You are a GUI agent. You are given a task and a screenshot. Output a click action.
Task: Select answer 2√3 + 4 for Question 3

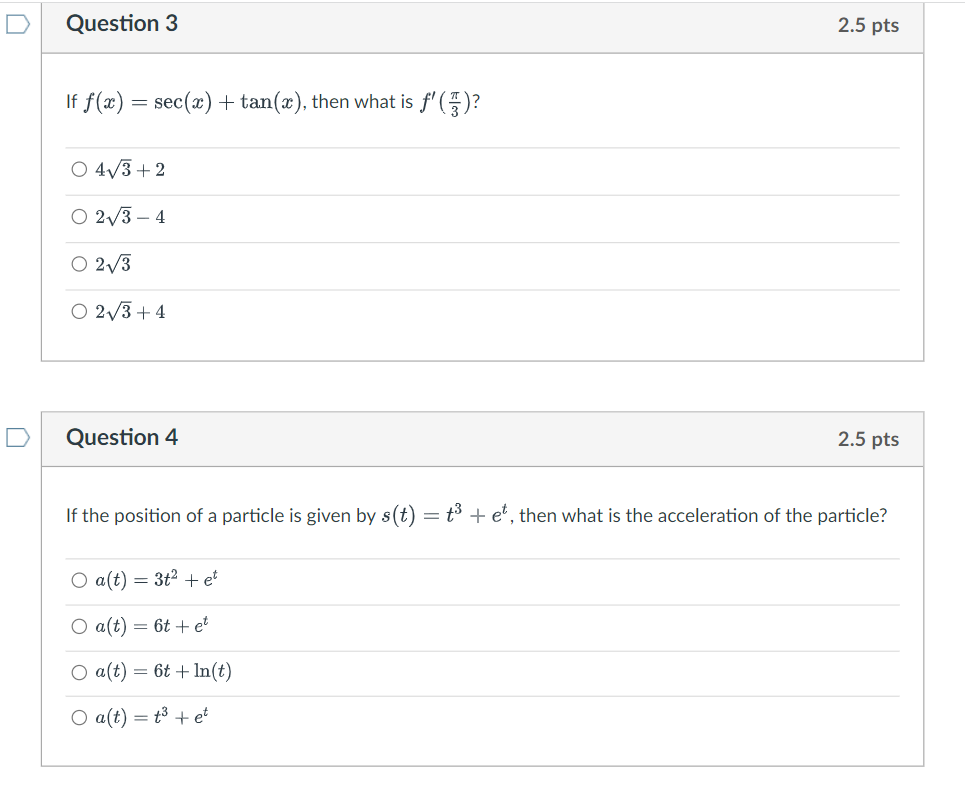pyautogui.click(x=79, y=311)
